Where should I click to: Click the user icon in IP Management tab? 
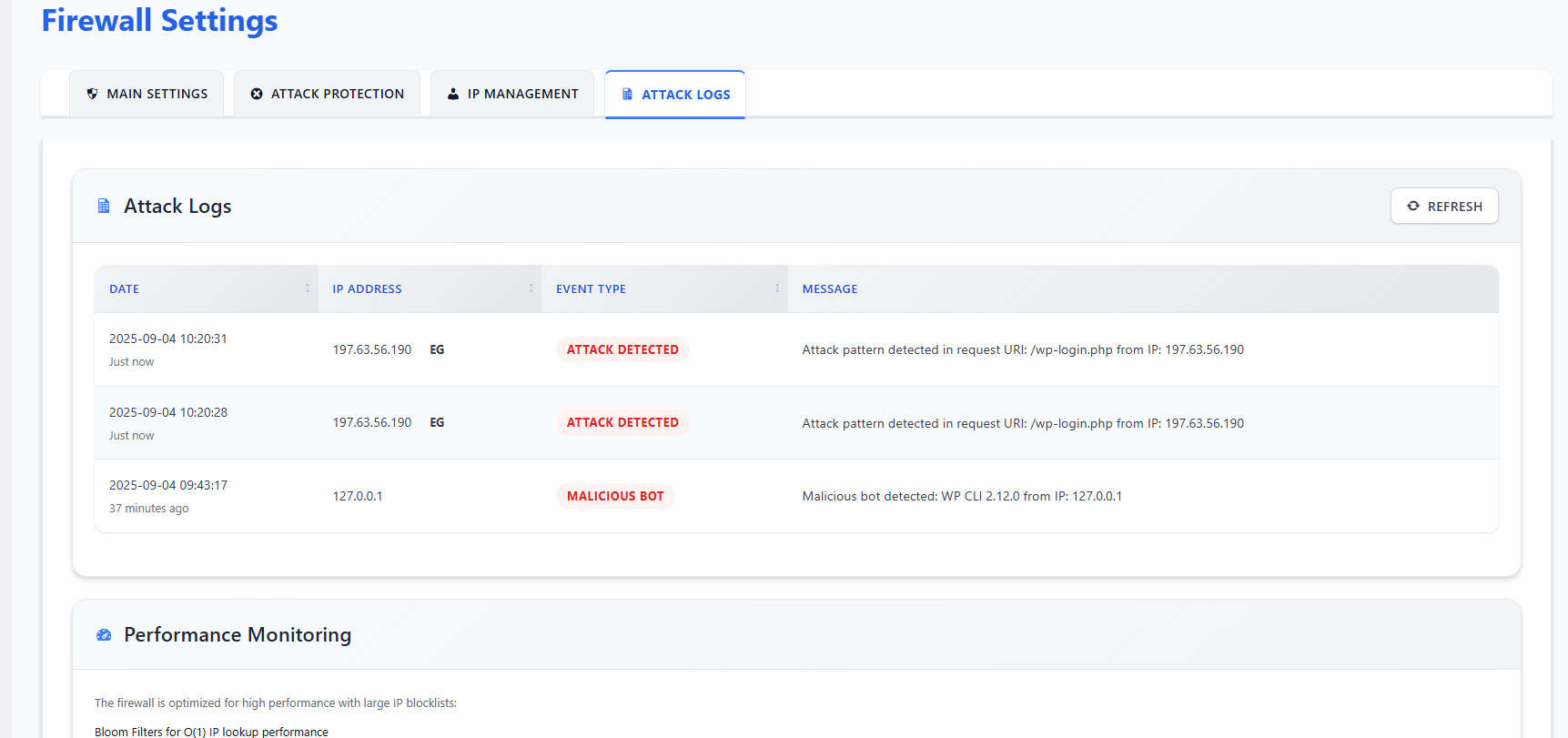click(453, 94)
